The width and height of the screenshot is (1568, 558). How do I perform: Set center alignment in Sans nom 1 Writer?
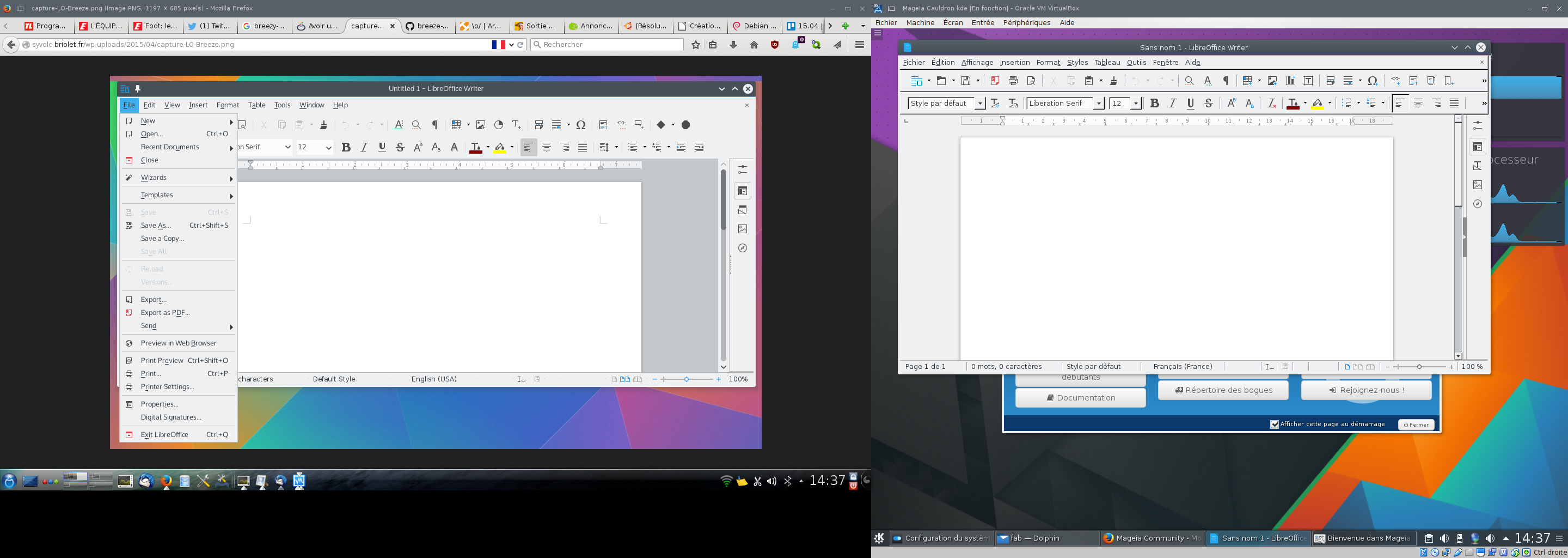coord(1418,104)
